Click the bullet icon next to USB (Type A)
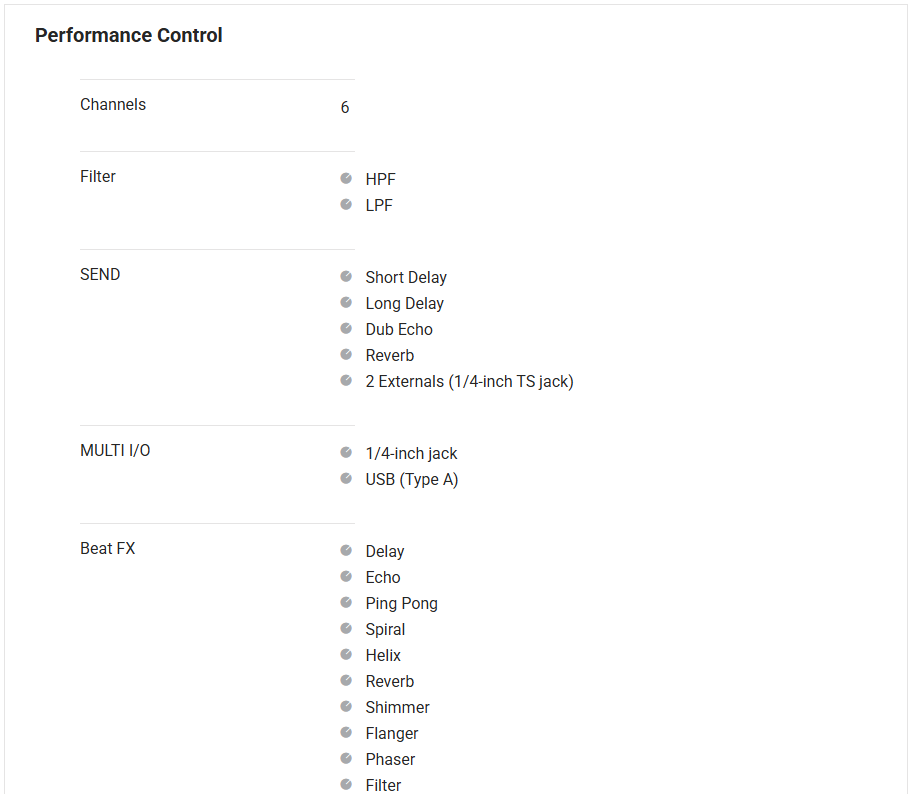Image resolution: width=911 pixels, height=794 pixels. 346,478
